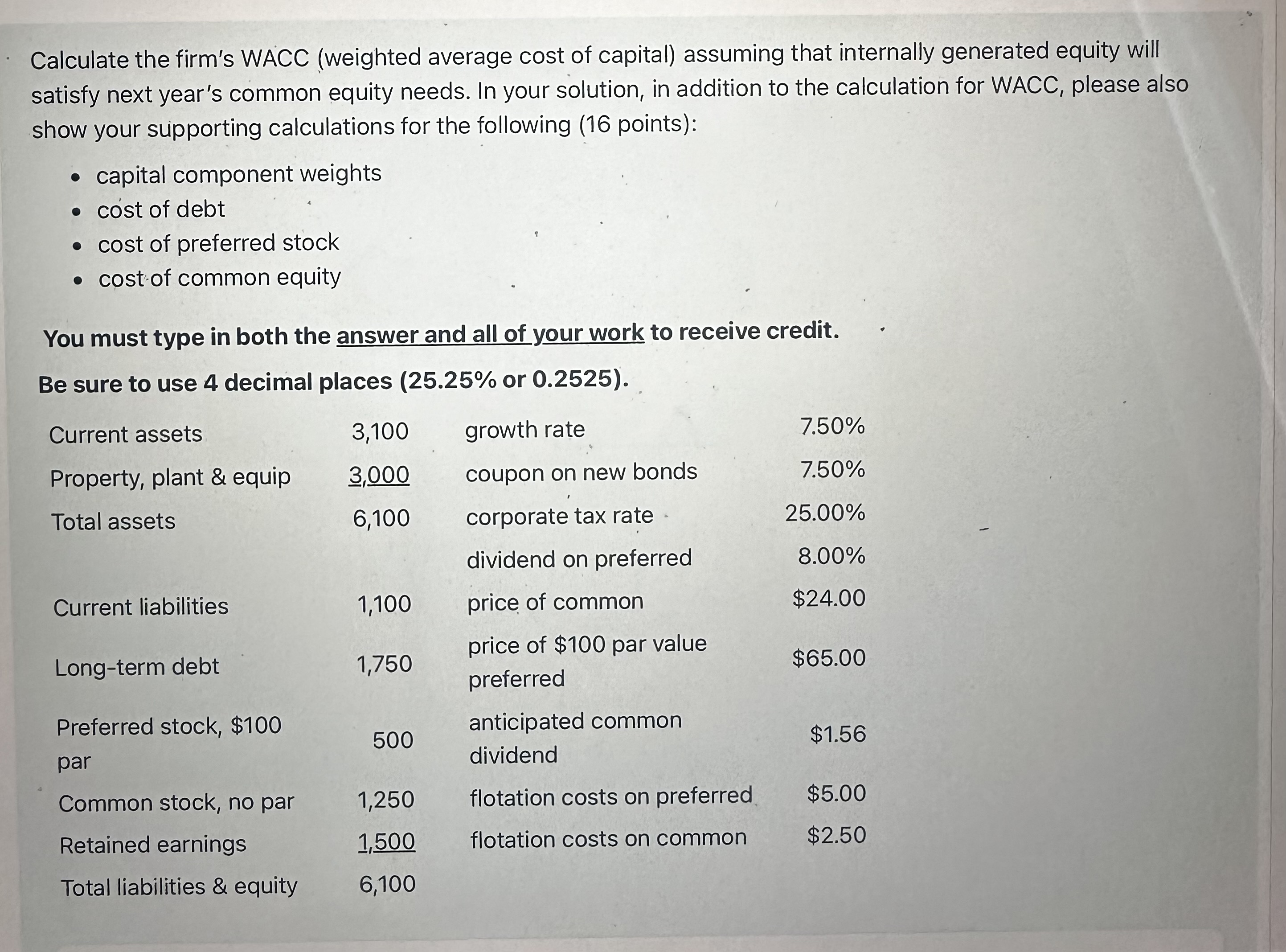Click the growth rate 7.50% value
Screen dimensions: 1286x952
(x=832, y=427)
